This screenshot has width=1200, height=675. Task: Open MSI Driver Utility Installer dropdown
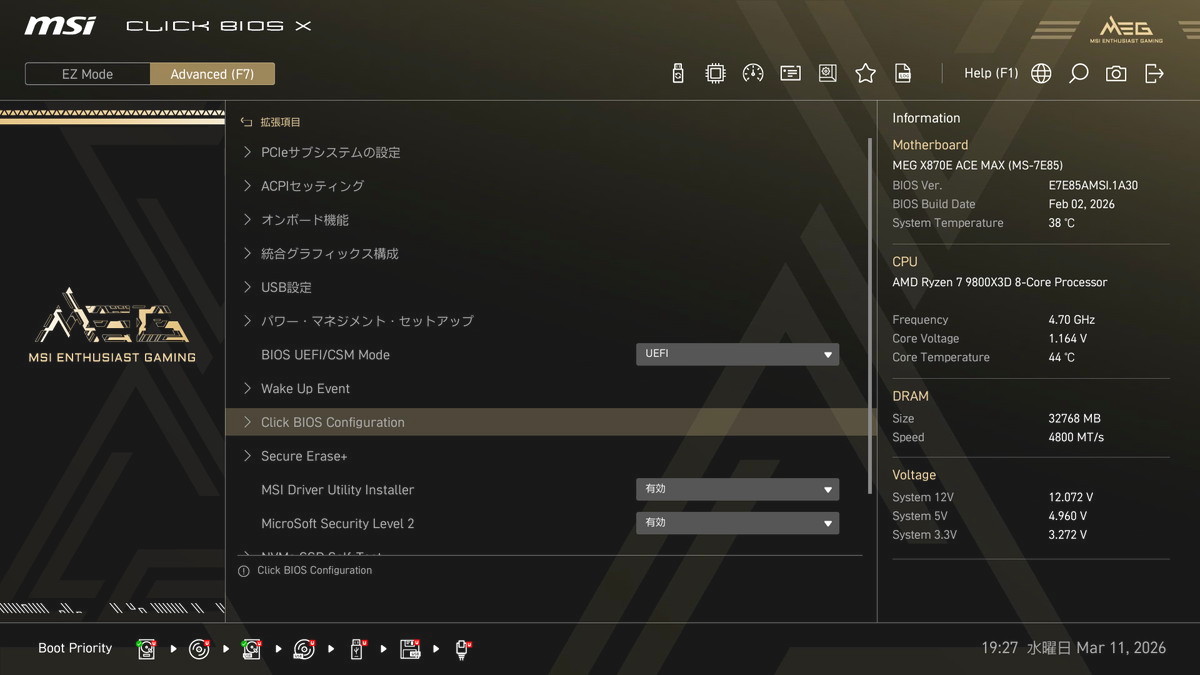[737, 489]
